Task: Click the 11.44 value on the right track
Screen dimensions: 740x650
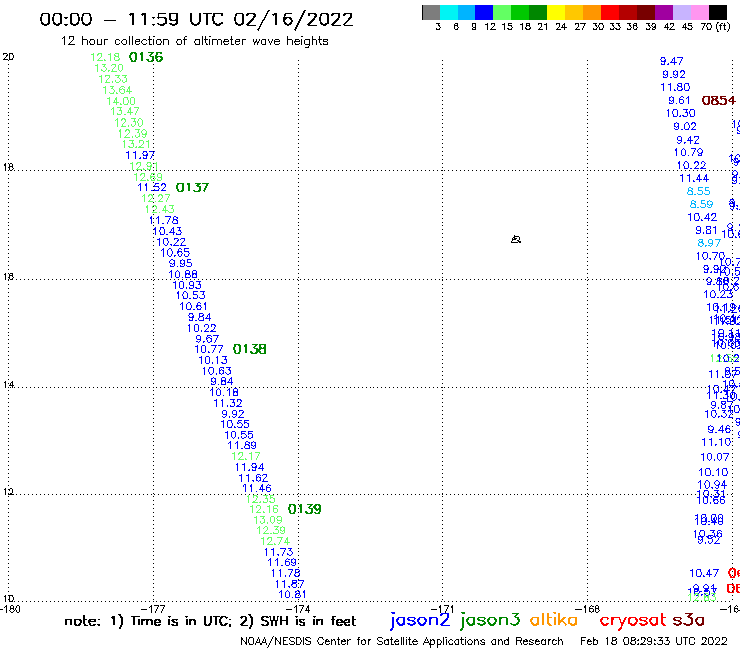Action: pyautogui.click(x=694, y=178)
